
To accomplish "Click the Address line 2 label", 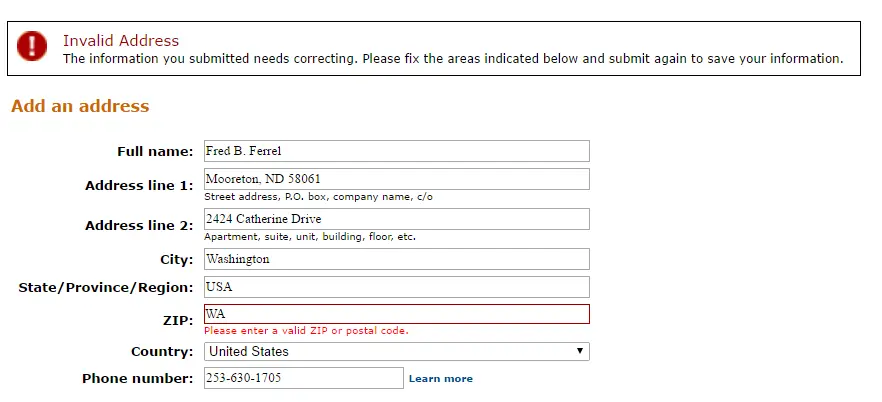I will click(x=139, y=225).
